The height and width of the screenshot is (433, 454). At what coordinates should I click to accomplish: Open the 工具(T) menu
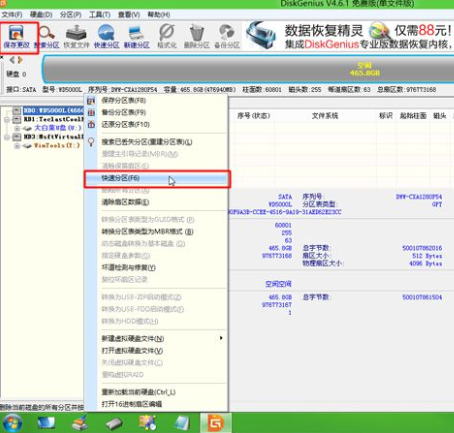click(100, 15)
